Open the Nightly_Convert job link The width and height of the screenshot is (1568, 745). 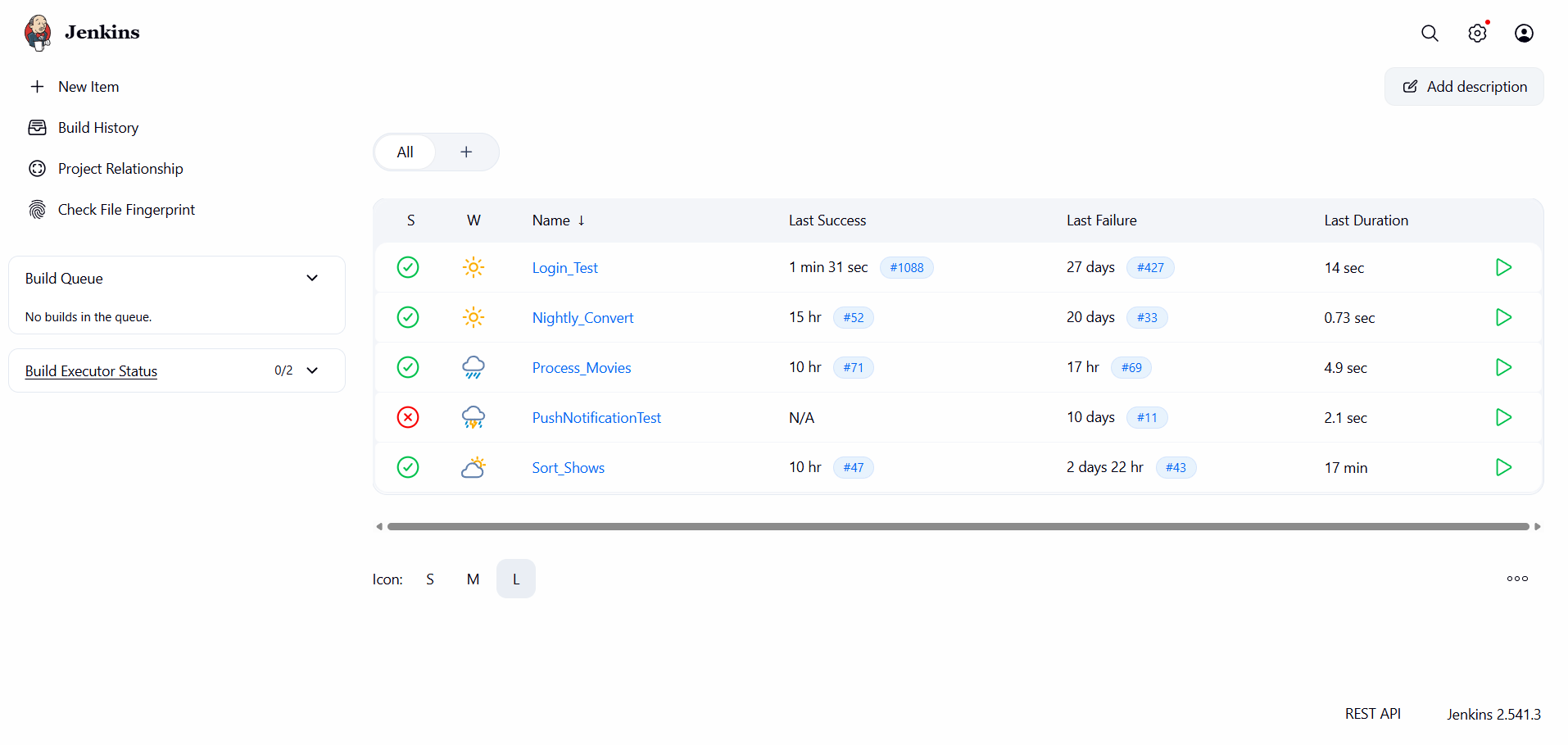coord(582,318)
